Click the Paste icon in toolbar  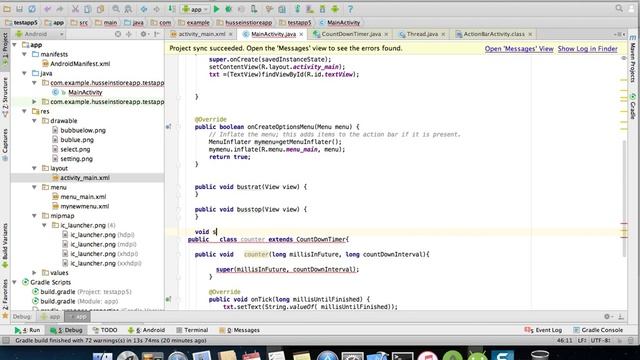click(x=100, y=9)
